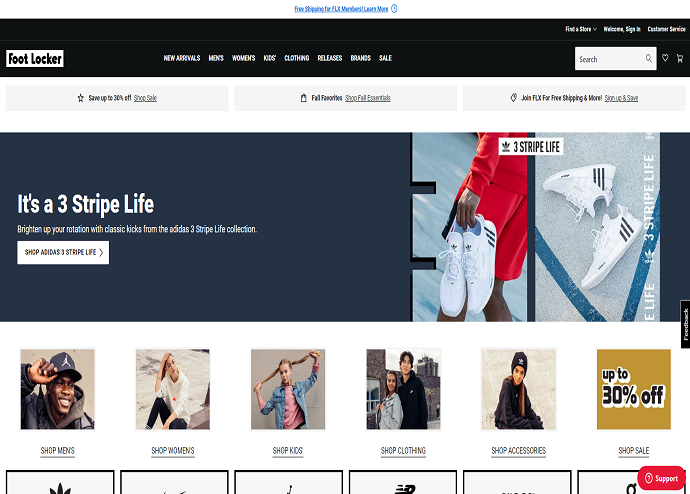Viewport: 690px width, 494px height.
Task: Click the bag icon by Fall Favorites
Action: [x=304, y=98]
